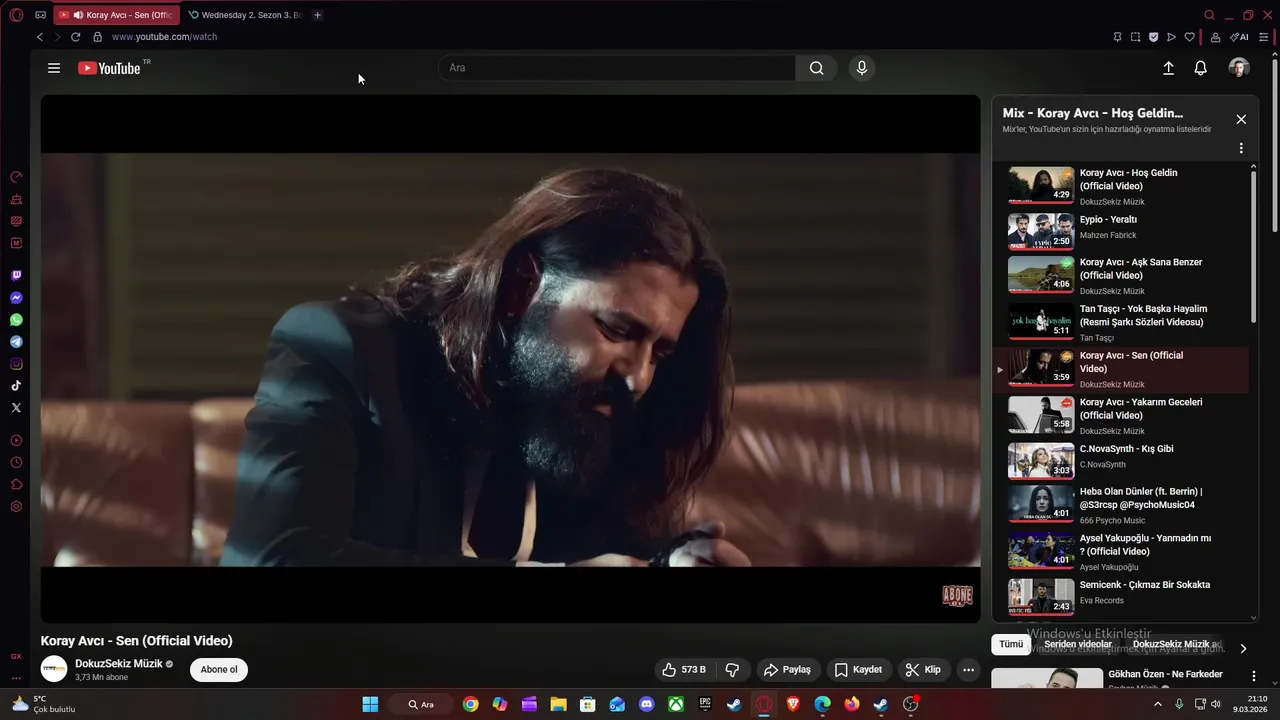This screenshot has width=1280, height=720.
Task: Open the YouTube account avatar menu
Action: pyautogui.click(x=1239, y=68)
